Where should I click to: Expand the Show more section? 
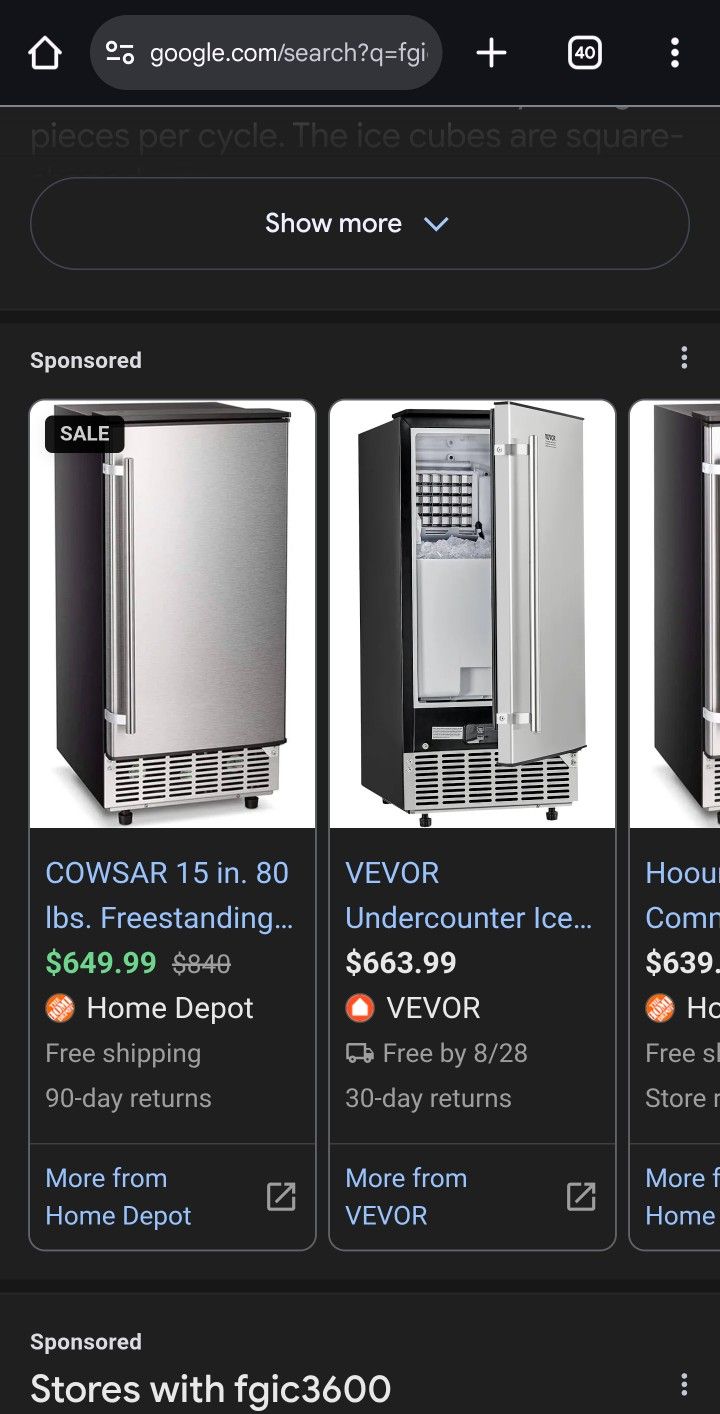(x=359, y=223)
